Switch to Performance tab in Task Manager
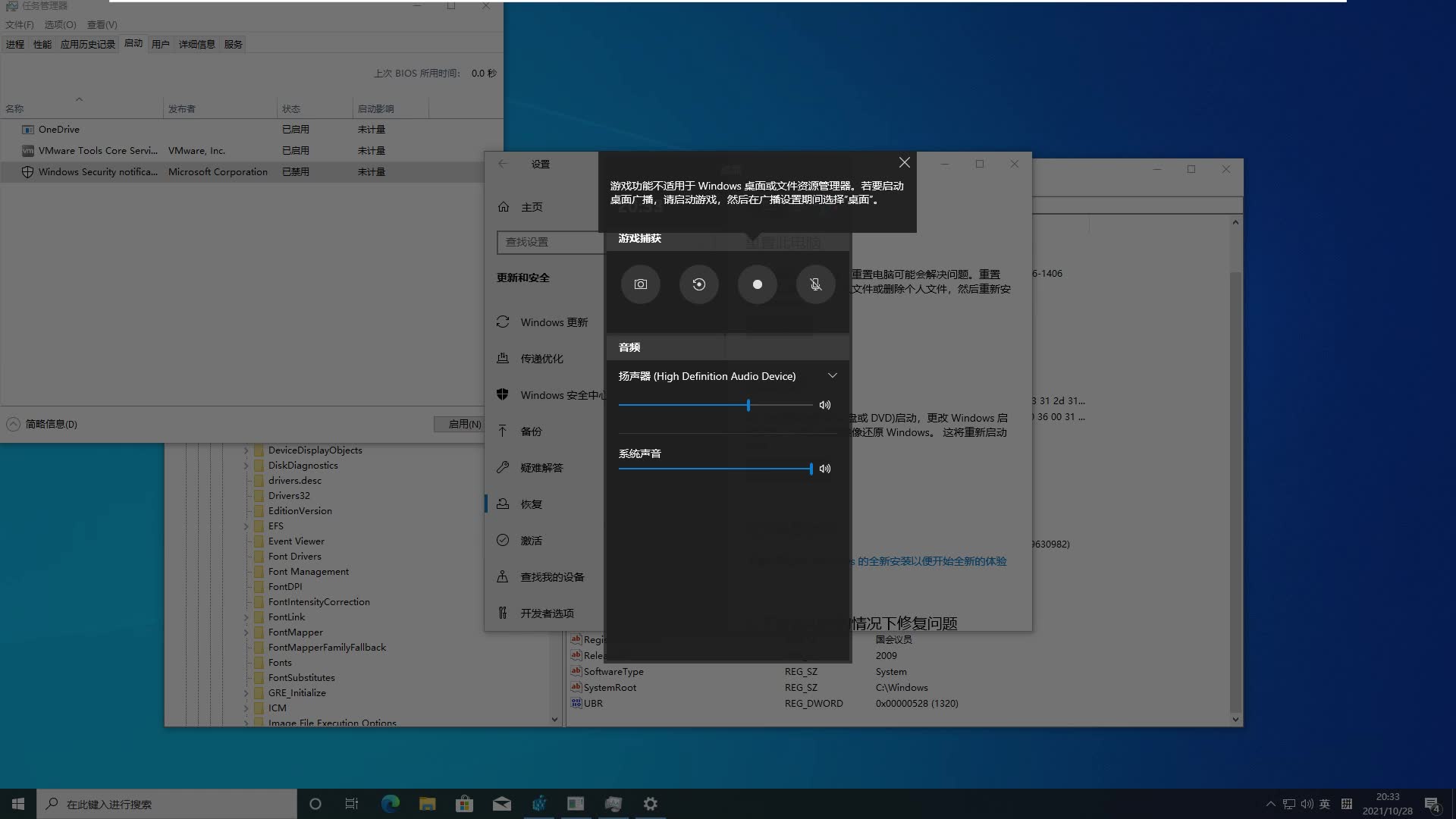1456x819 pixels. point(42,44)
